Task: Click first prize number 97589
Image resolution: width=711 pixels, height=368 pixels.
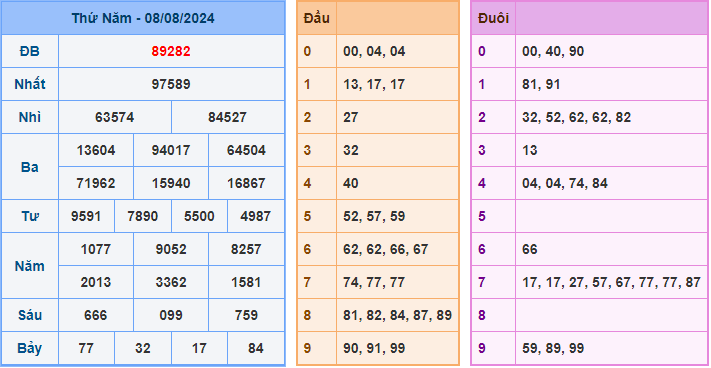Action: [x=171, y=84]
